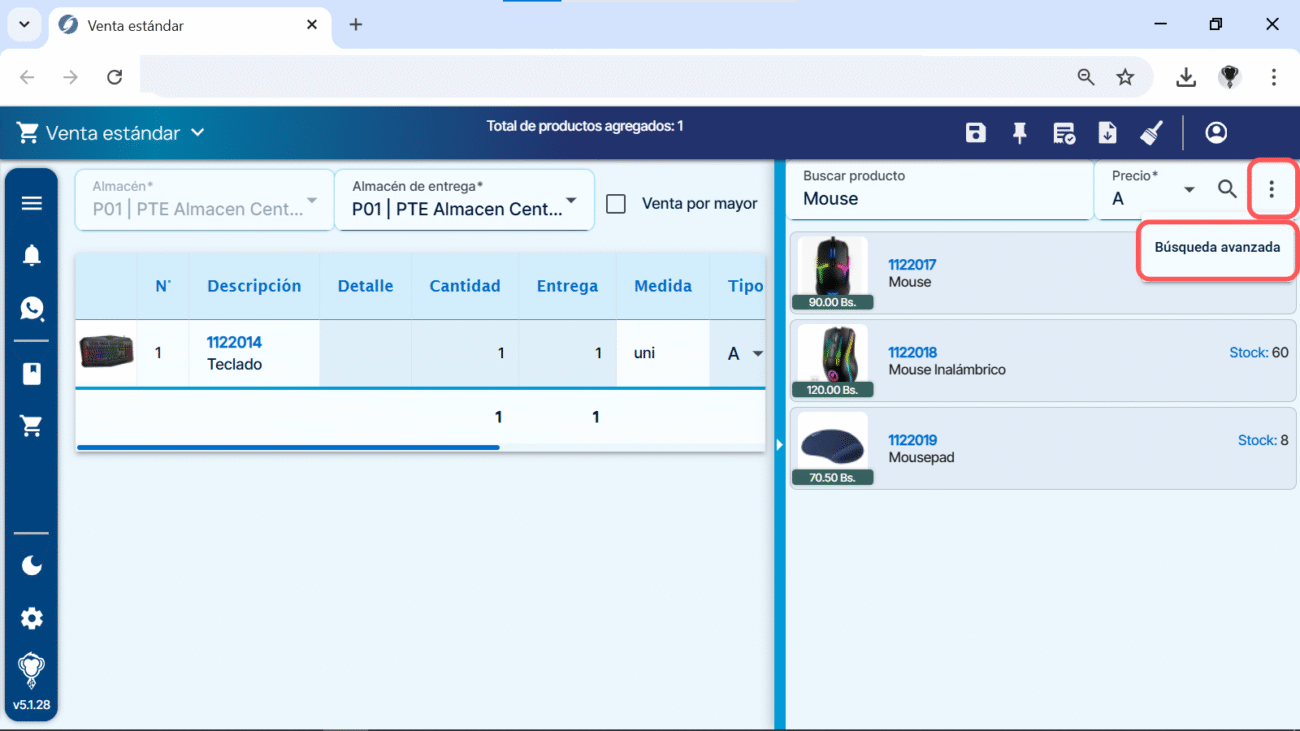1300x731 pixels.
Task: Click the table's blue horizontal scrollbar
Action: (x=288, y=447)
